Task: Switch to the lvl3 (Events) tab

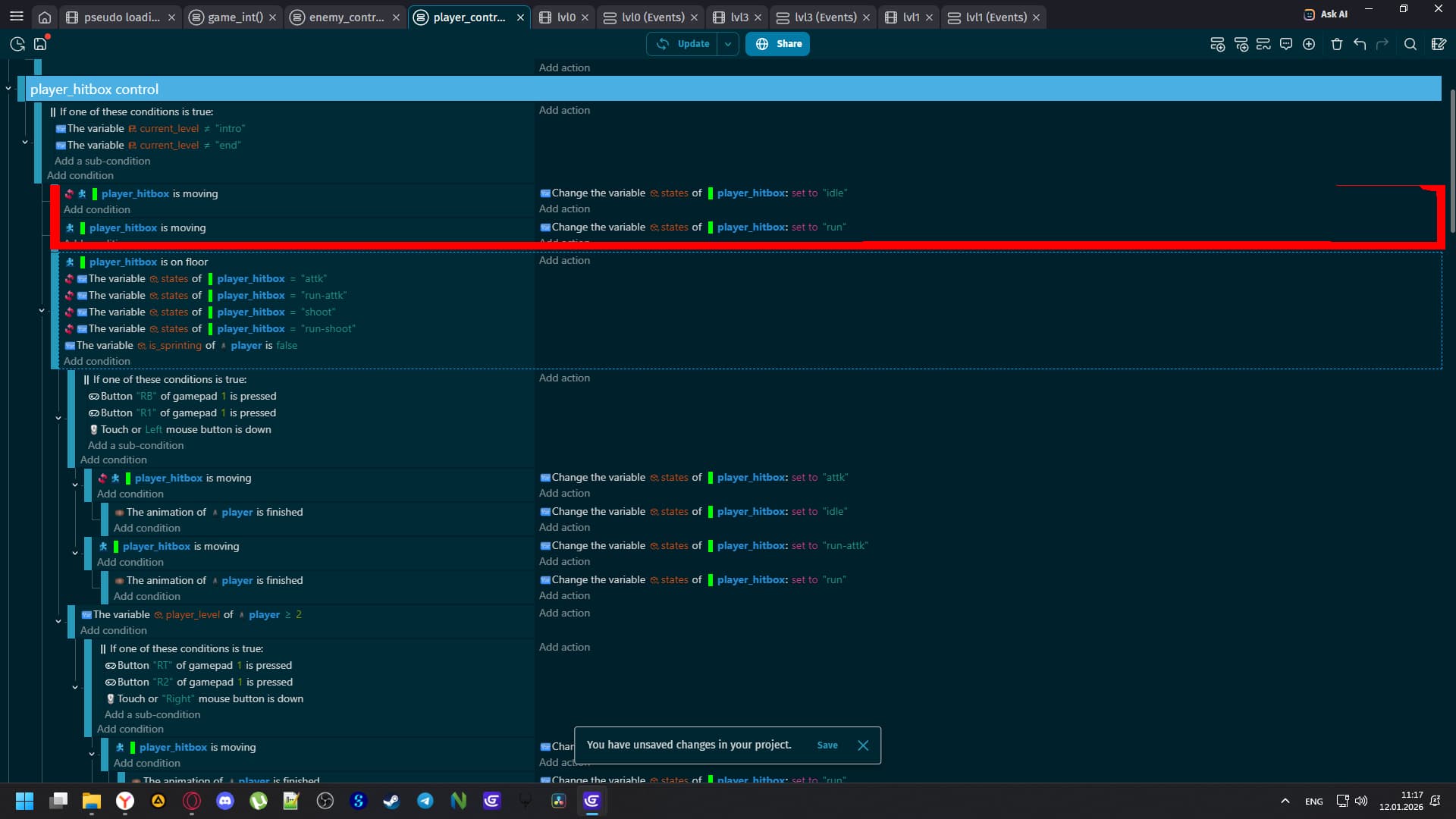Action: pos(824,17)
